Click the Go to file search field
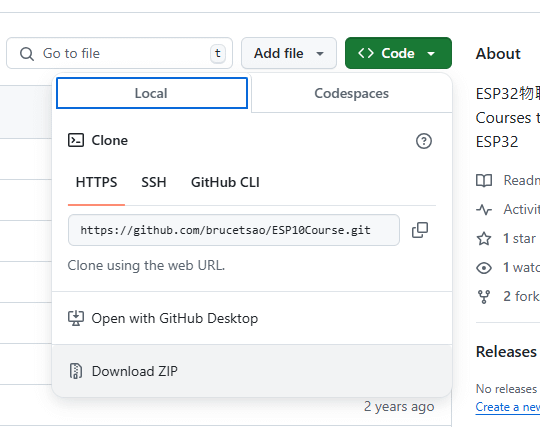 coord(120,53)
